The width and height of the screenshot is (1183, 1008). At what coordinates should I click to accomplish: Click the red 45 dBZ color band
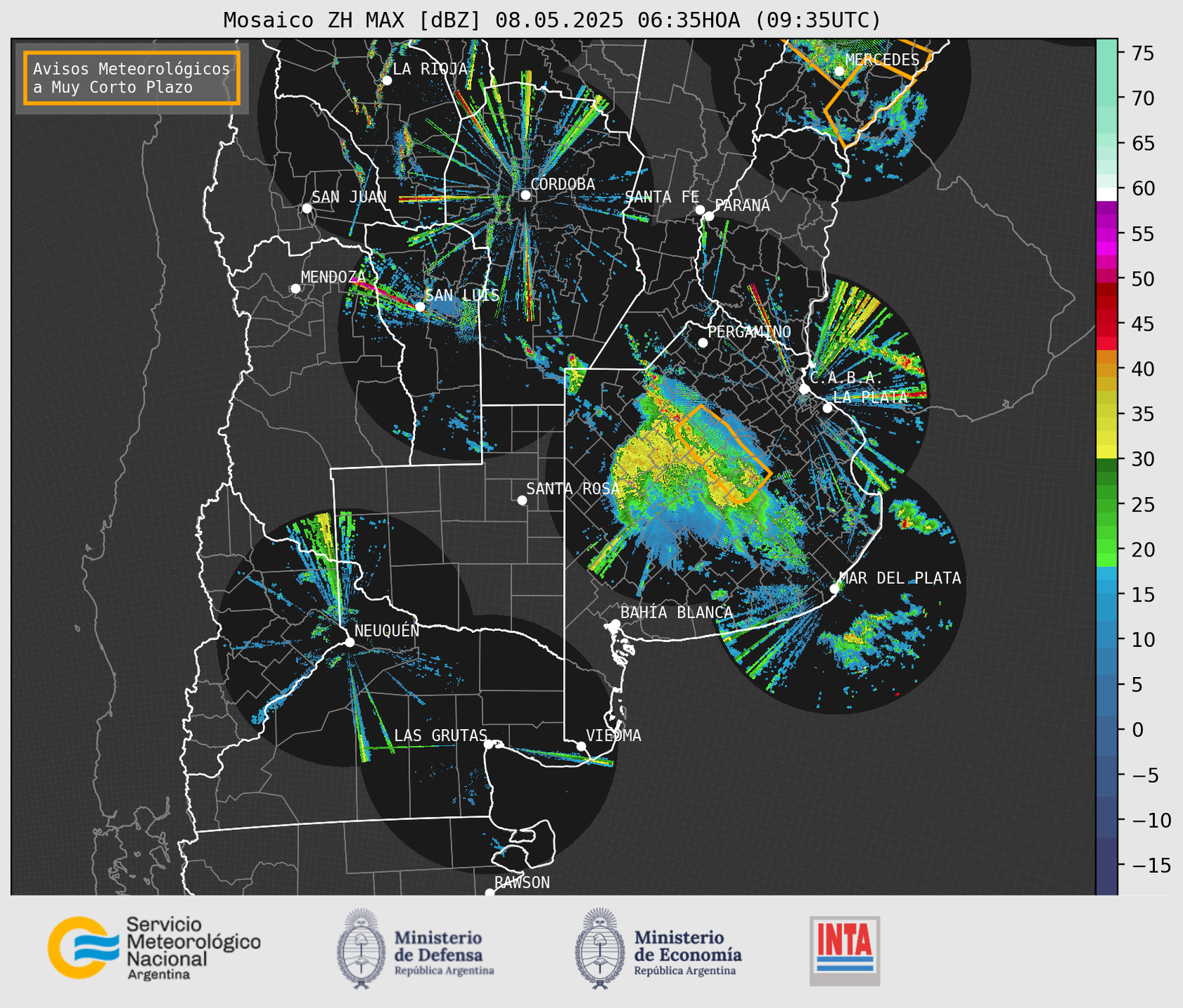(x=1107, y=324)
